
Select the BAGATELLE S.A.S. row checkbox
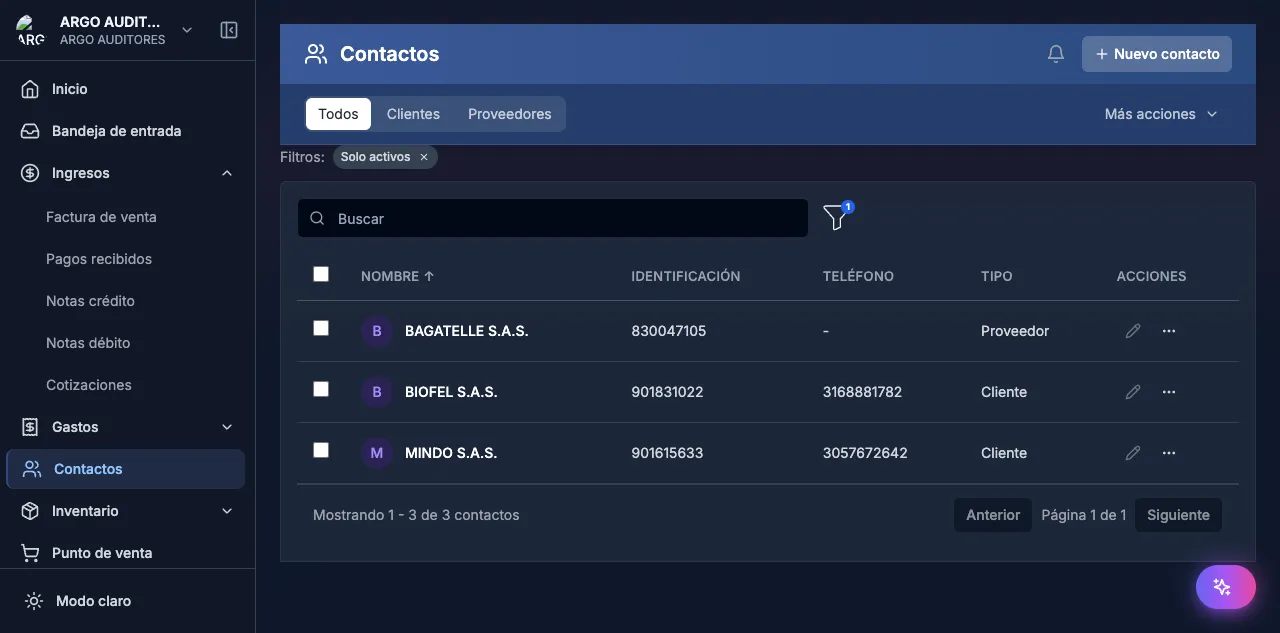click(x=321, y=327)
